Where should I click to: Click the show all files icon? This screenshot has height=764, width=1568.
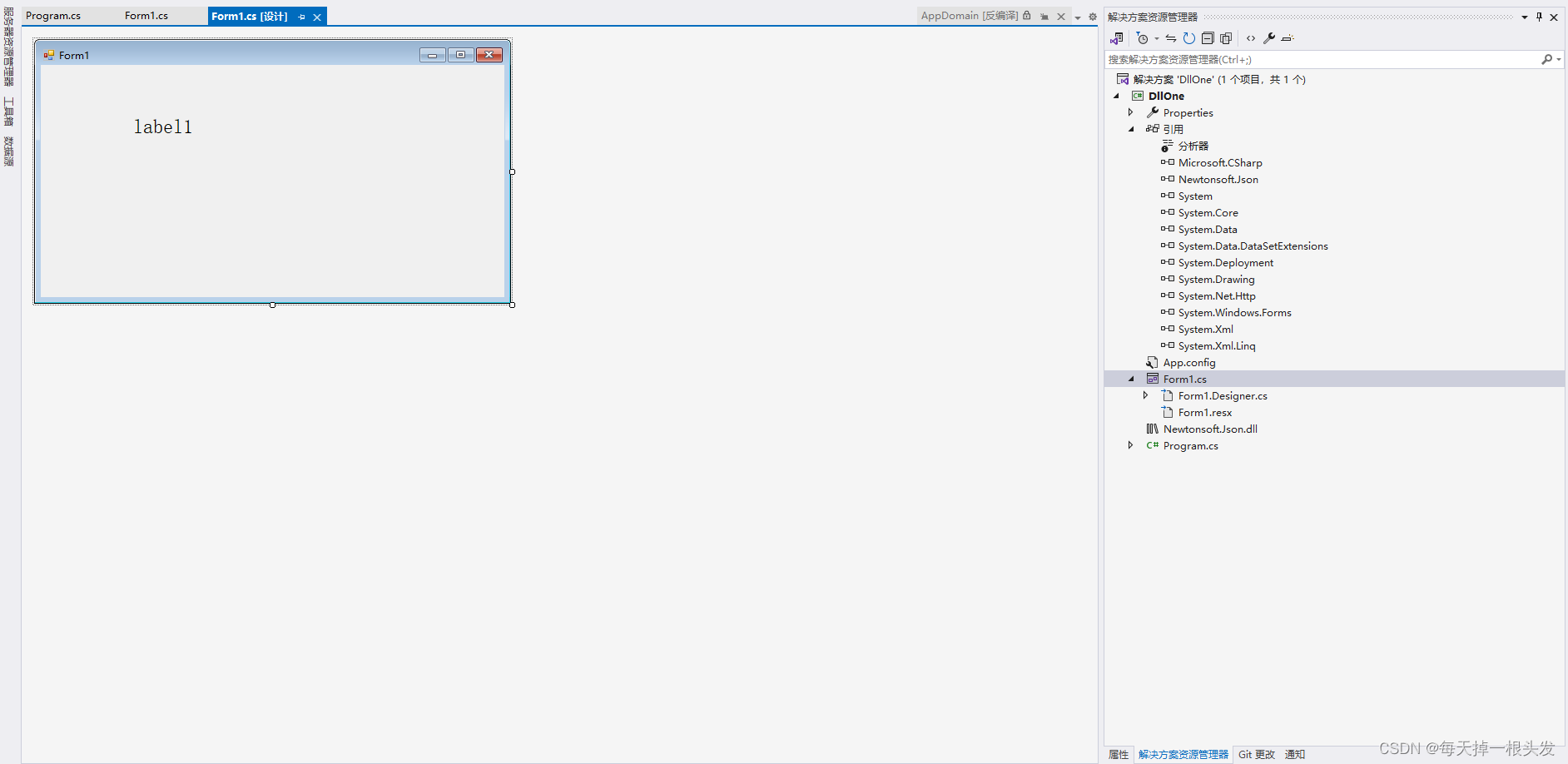(1226, 38)
